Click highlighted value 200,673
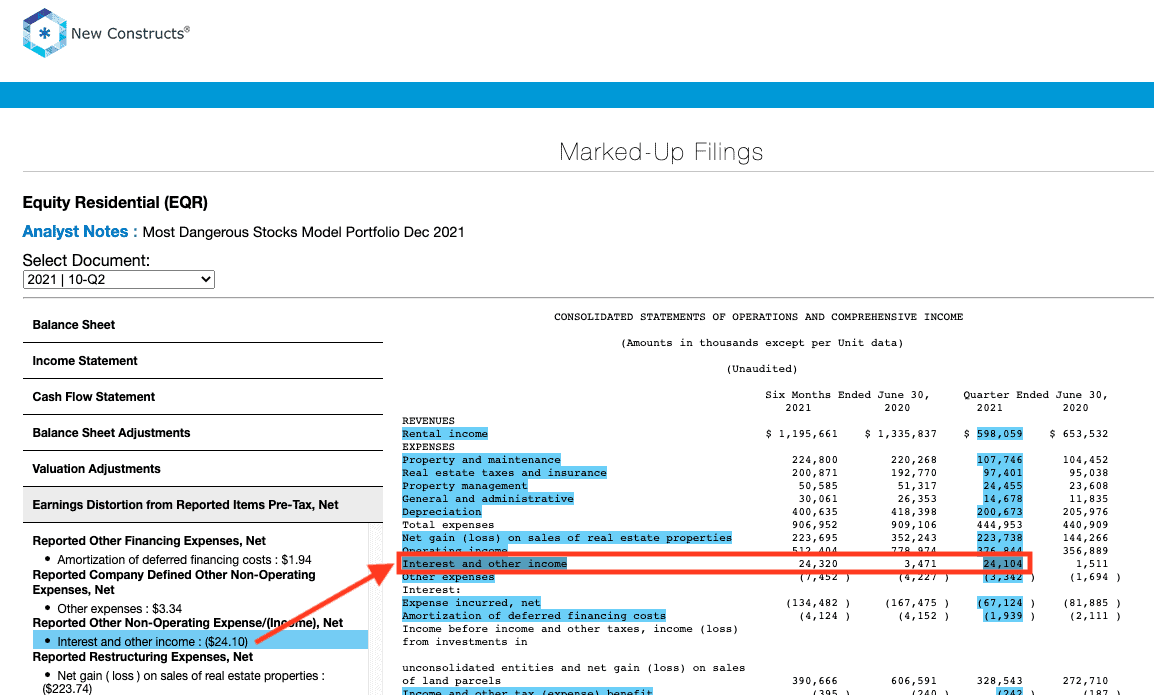 coord(999,512)
